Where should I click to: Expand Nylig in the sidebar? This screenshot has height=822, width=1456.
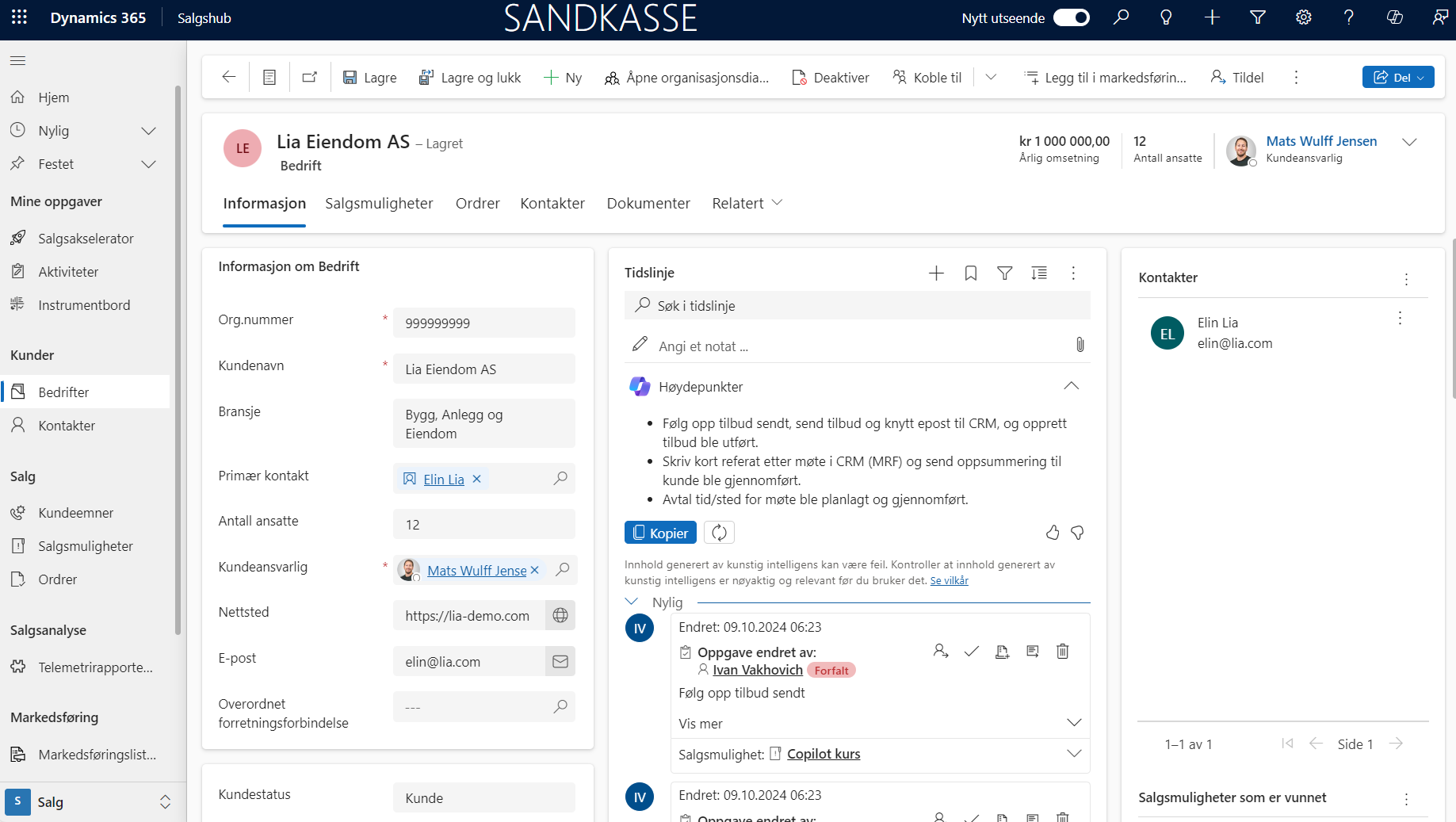point(148,131)
